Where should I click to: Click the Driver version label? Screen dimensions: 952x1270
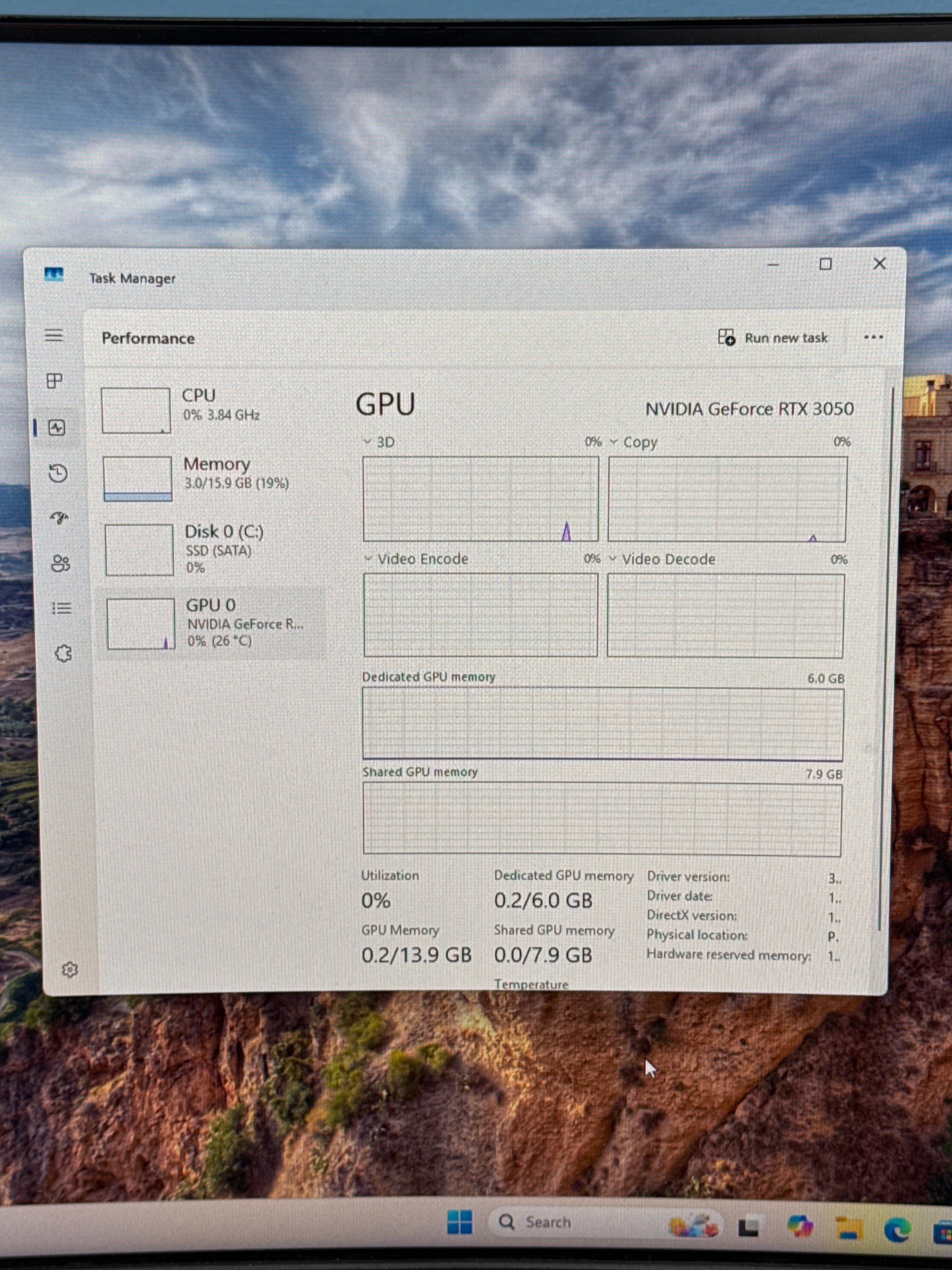point(688,877)
